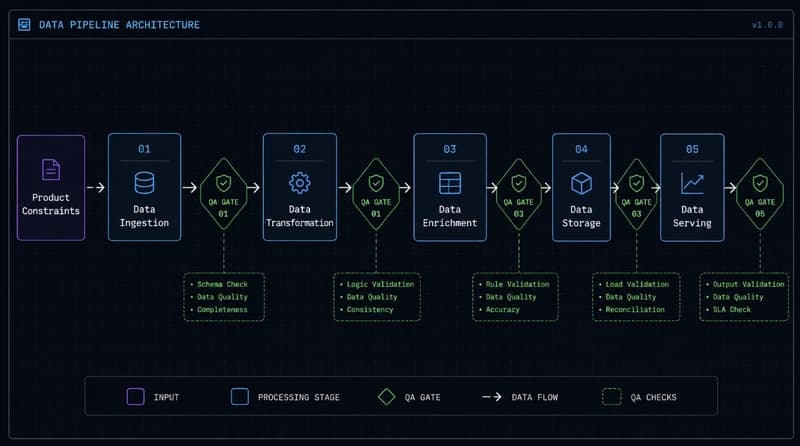The height and width of the screenshot is (446, 800).
Task: Click the blue Processing Stage square in legend
Action: coord(240,397)
